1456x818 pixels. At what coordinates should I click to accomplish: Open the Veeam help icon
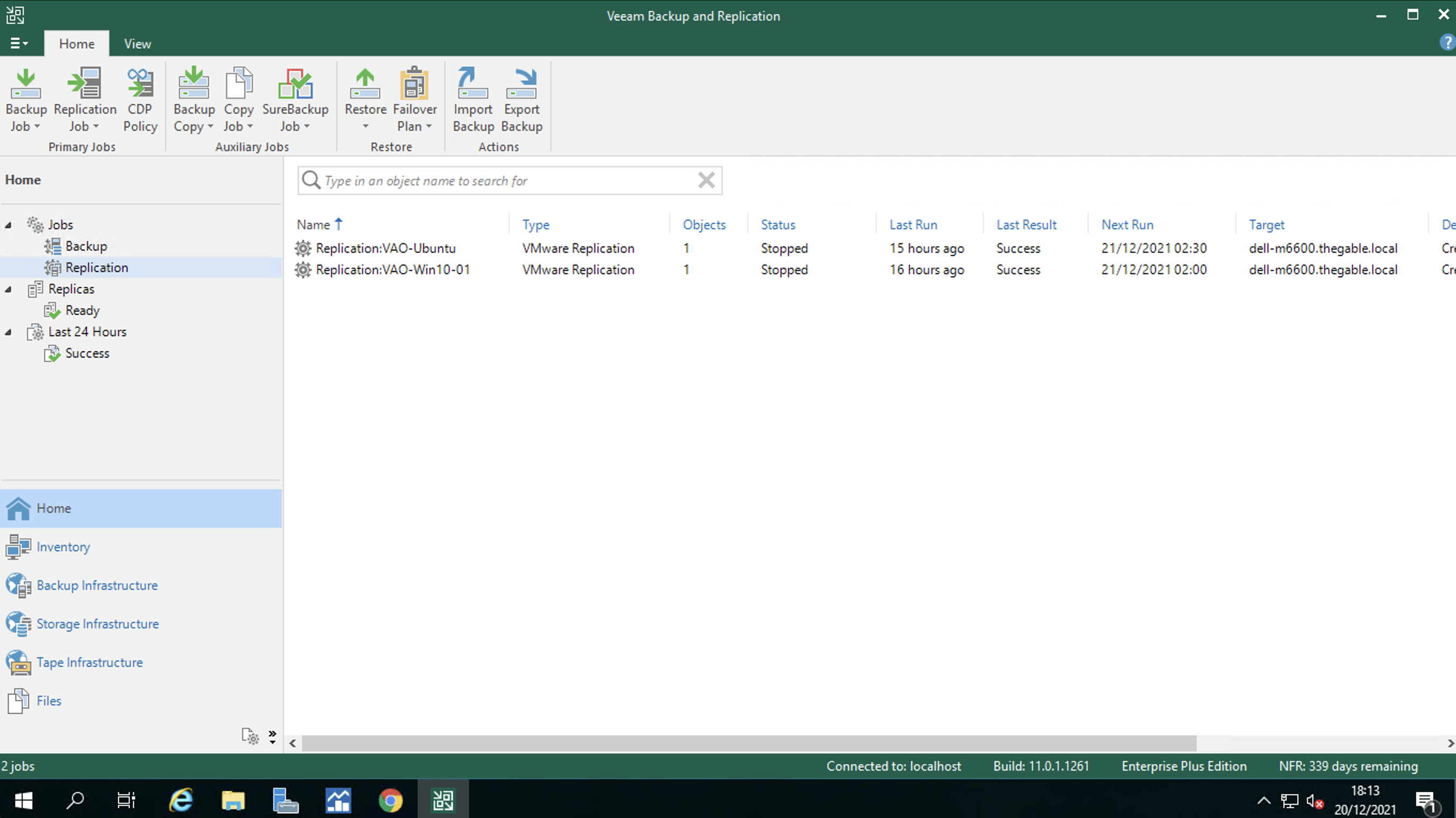(x=1447, y=43)
